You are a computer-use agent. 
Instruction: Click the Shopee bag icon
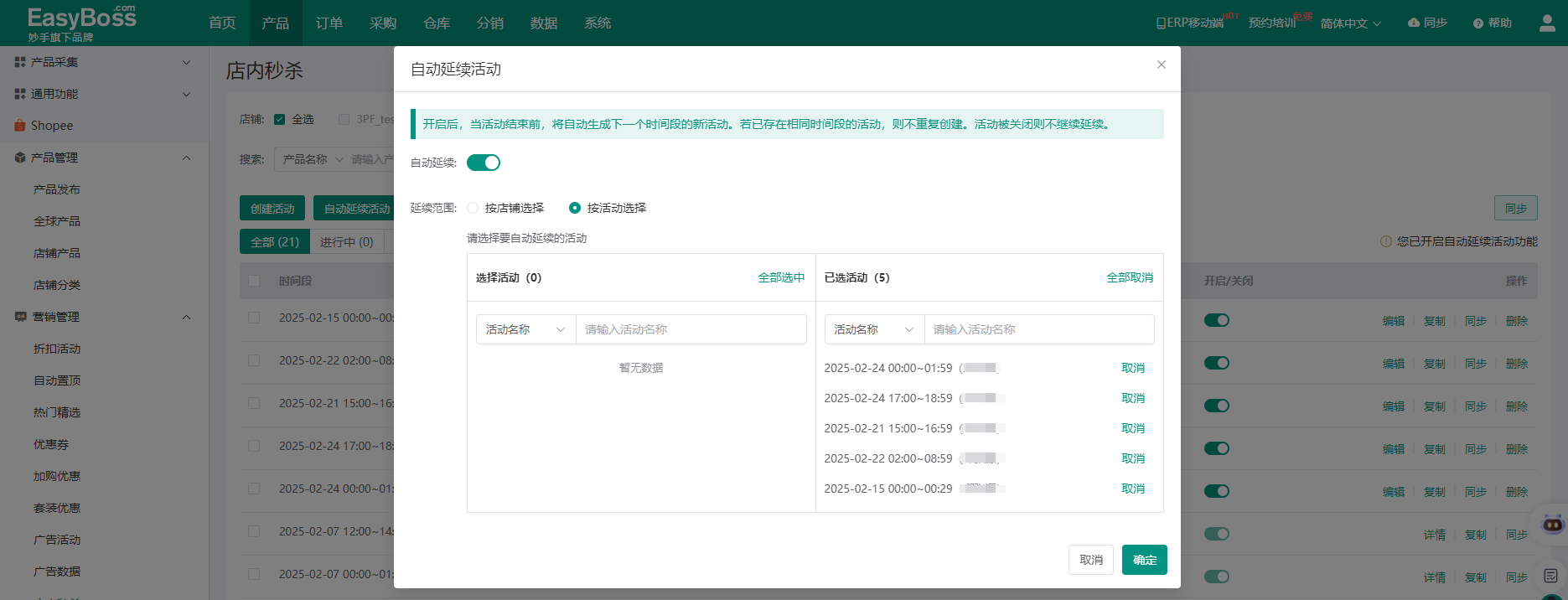tap(20, 126)
